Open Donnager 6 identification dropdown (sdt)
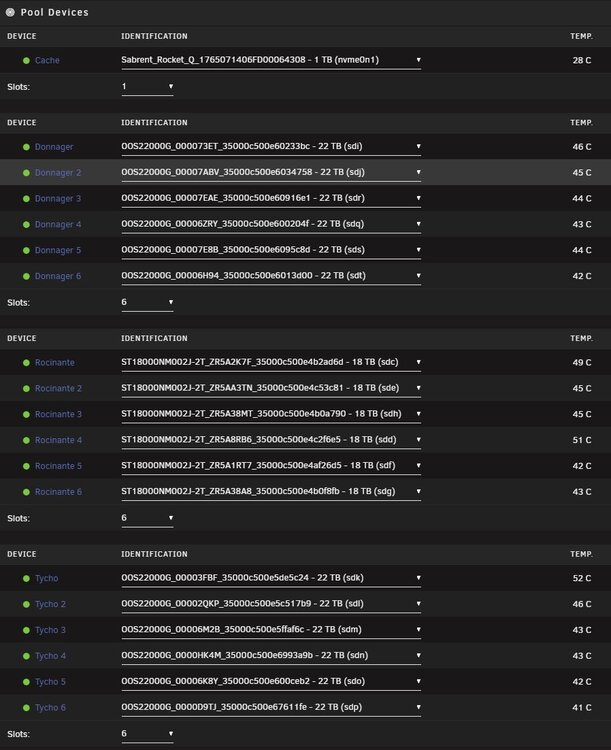This screenshot has width=611, height=750. 271,276
